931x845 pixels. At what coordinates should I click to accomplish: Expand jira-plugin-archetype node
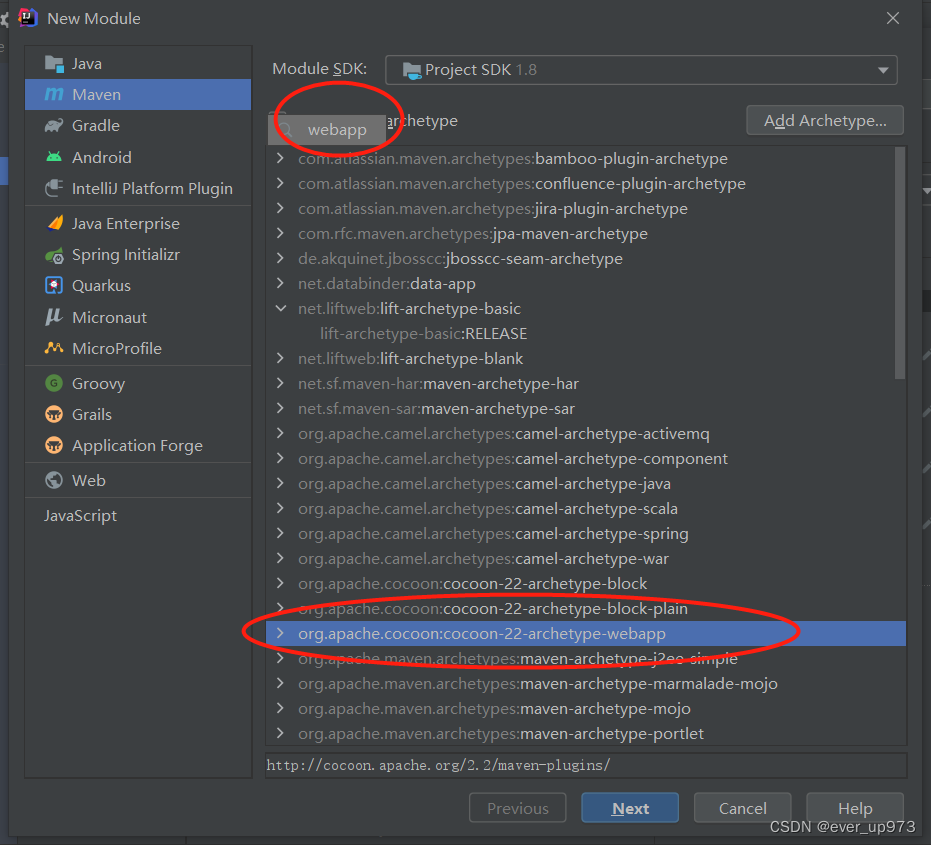click(280, 208)
